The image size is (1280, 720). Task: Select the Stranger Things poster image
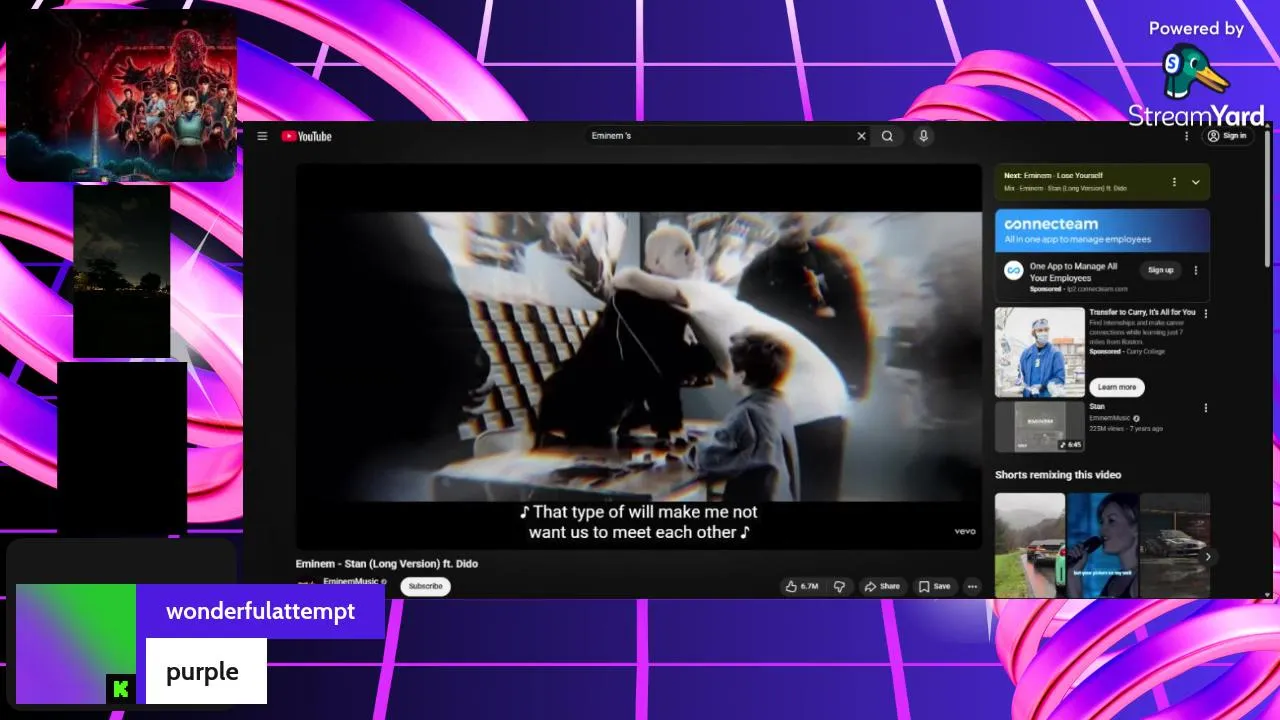click(x=122, y=96)
